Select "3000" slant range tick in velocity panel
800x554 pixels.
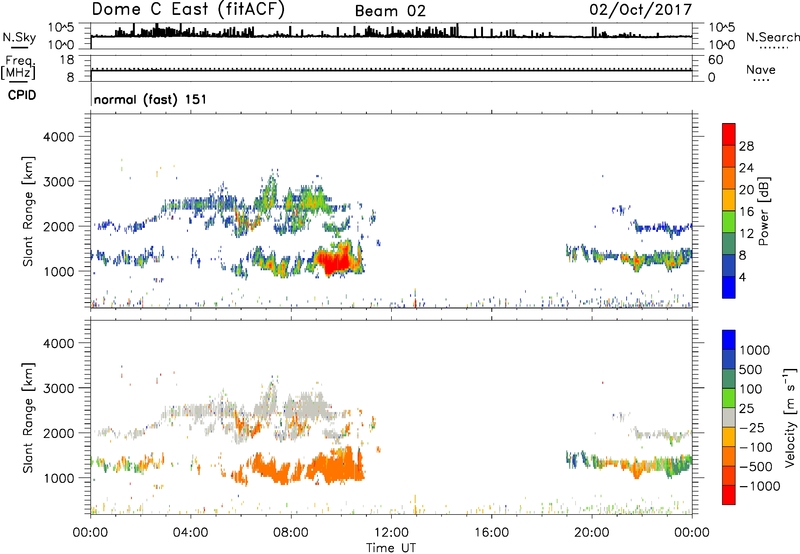59,388
